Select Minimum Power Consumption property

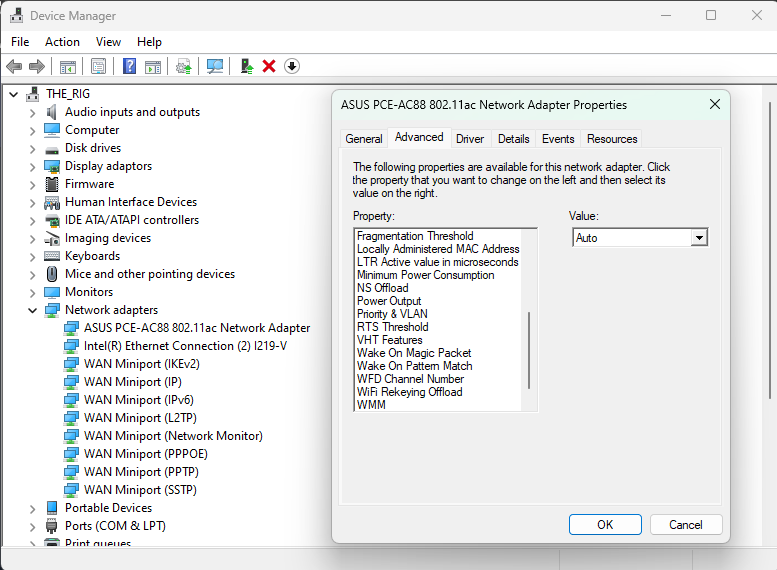tap(426, 275)
